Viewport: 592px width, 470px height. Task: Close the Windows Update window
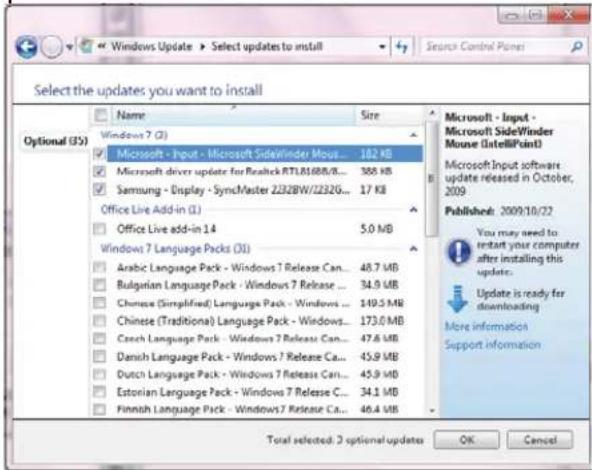click(568, 15)
